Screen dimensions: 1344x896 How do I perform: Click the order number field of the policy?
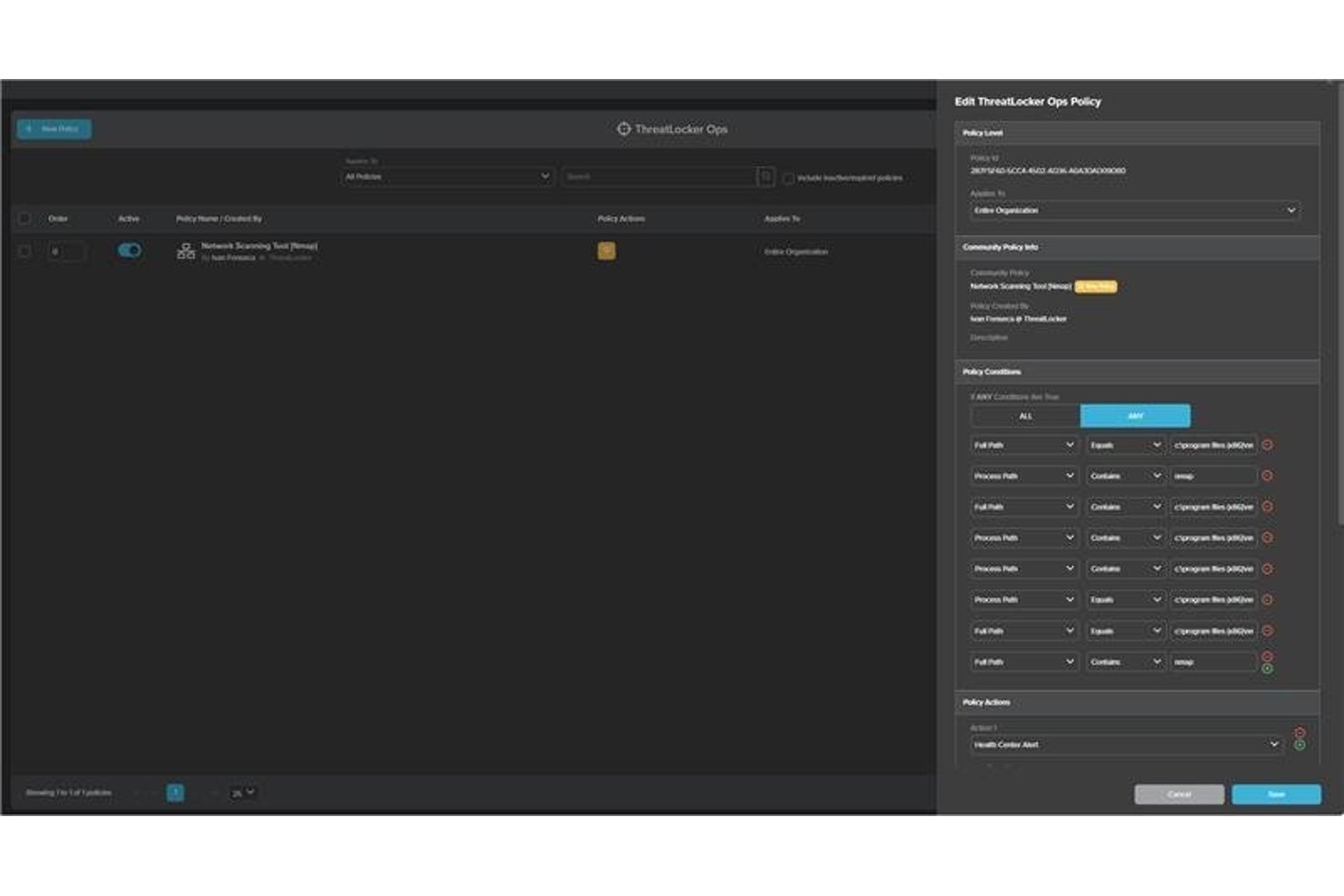66,251
